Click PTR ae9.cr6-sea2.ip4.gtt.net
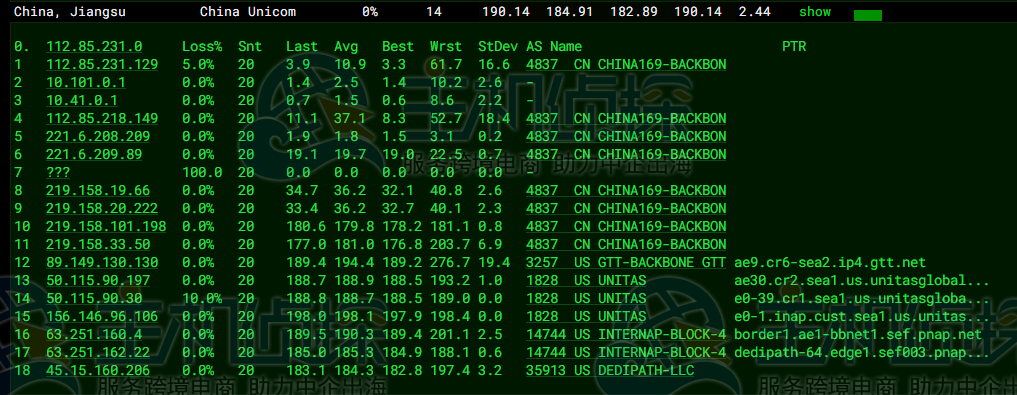1017x395 pixels. point(830,263)
